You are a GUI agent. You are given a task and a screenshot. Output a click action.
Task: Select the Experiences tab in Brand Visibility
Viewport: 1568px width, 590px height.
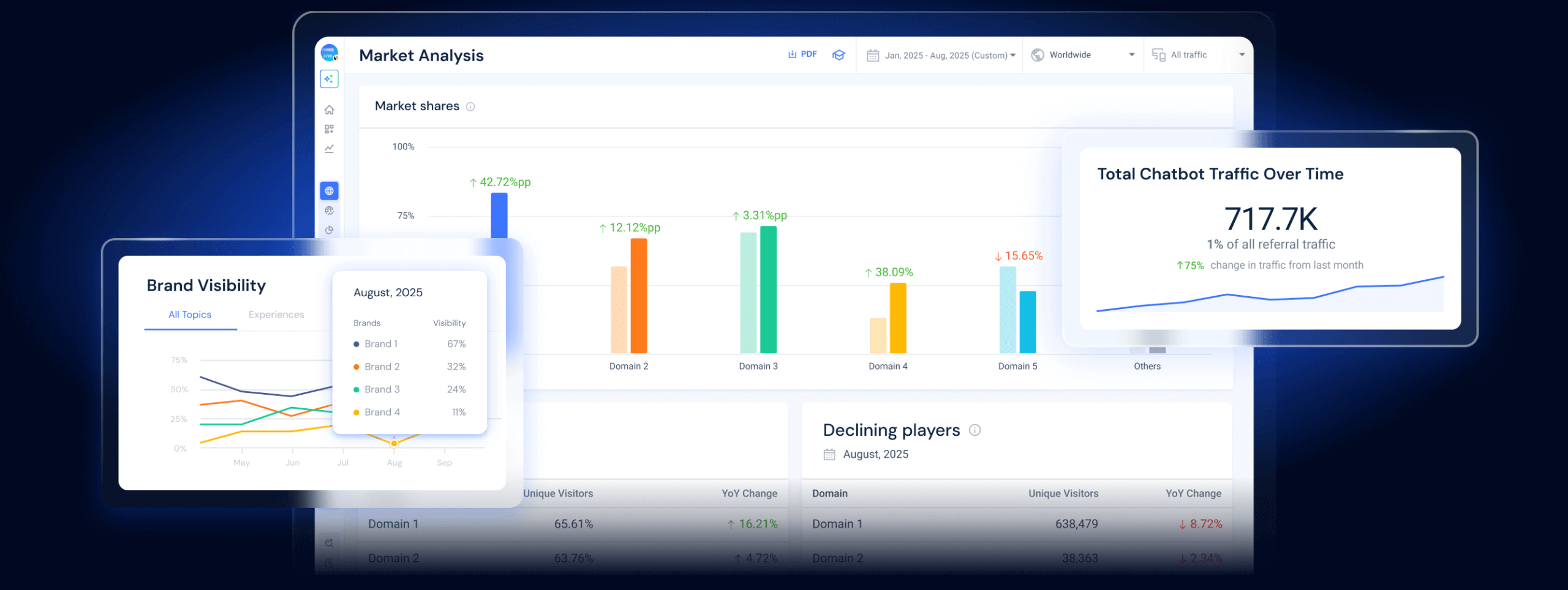276,315
